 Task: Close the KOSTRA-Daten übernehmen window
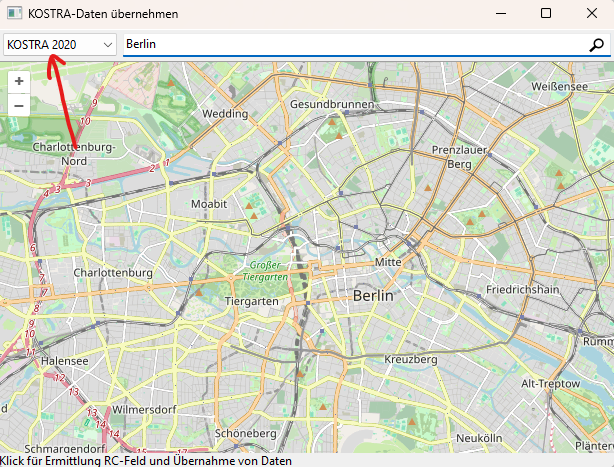click(591, 14)
